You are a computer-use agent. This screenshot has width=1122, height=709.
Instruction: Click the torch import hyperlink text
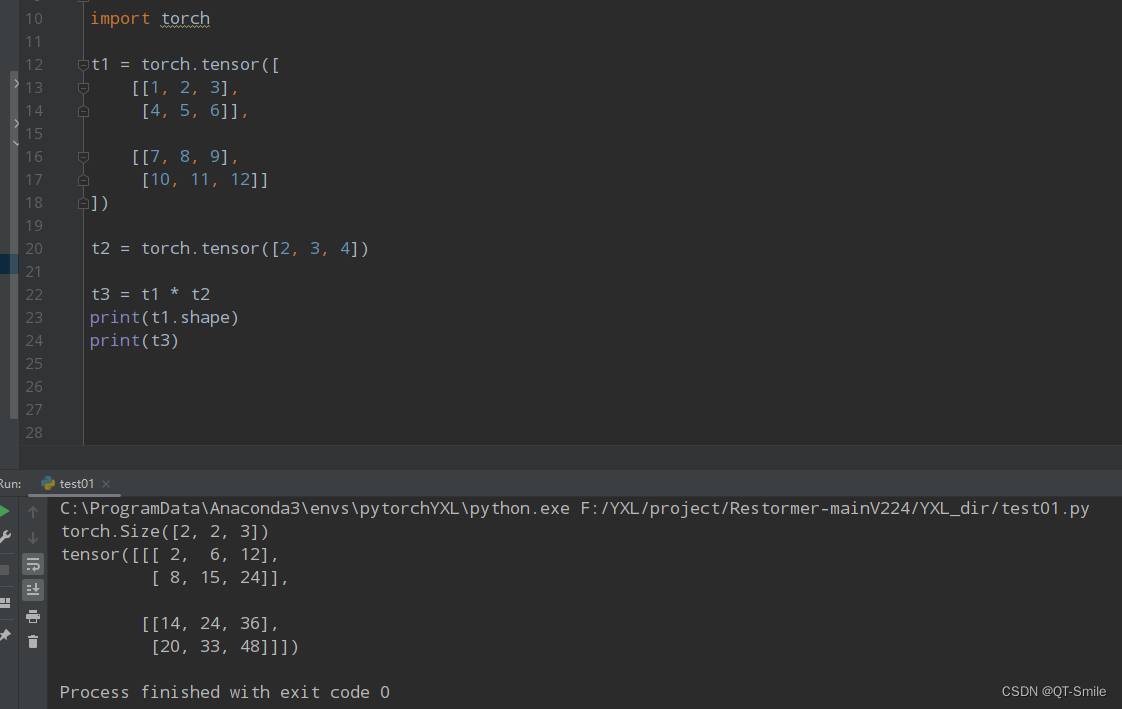185,18
